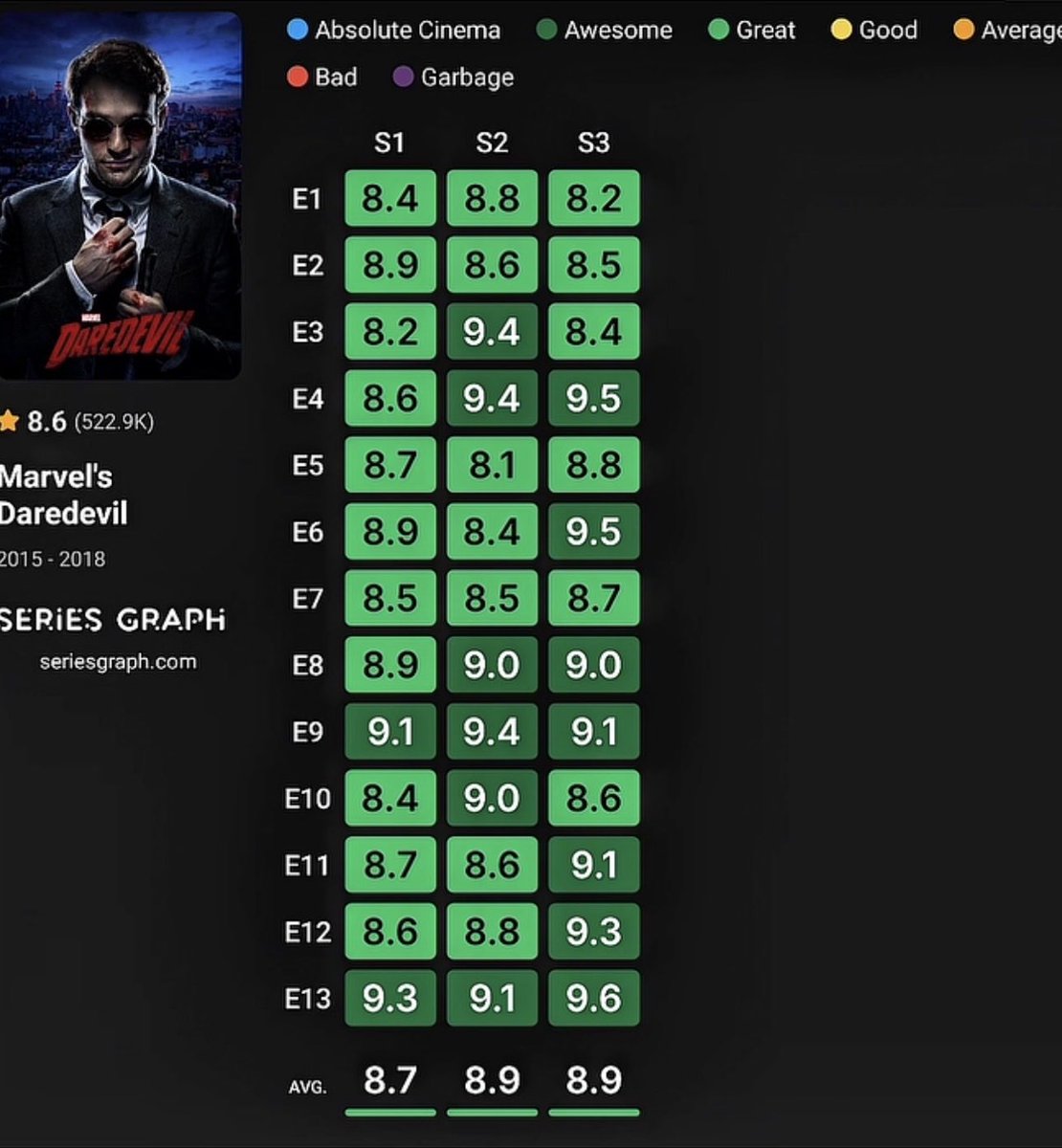Click the orange star rating icon
Screen dimensions: 1062x1148
tap(10, 421)
